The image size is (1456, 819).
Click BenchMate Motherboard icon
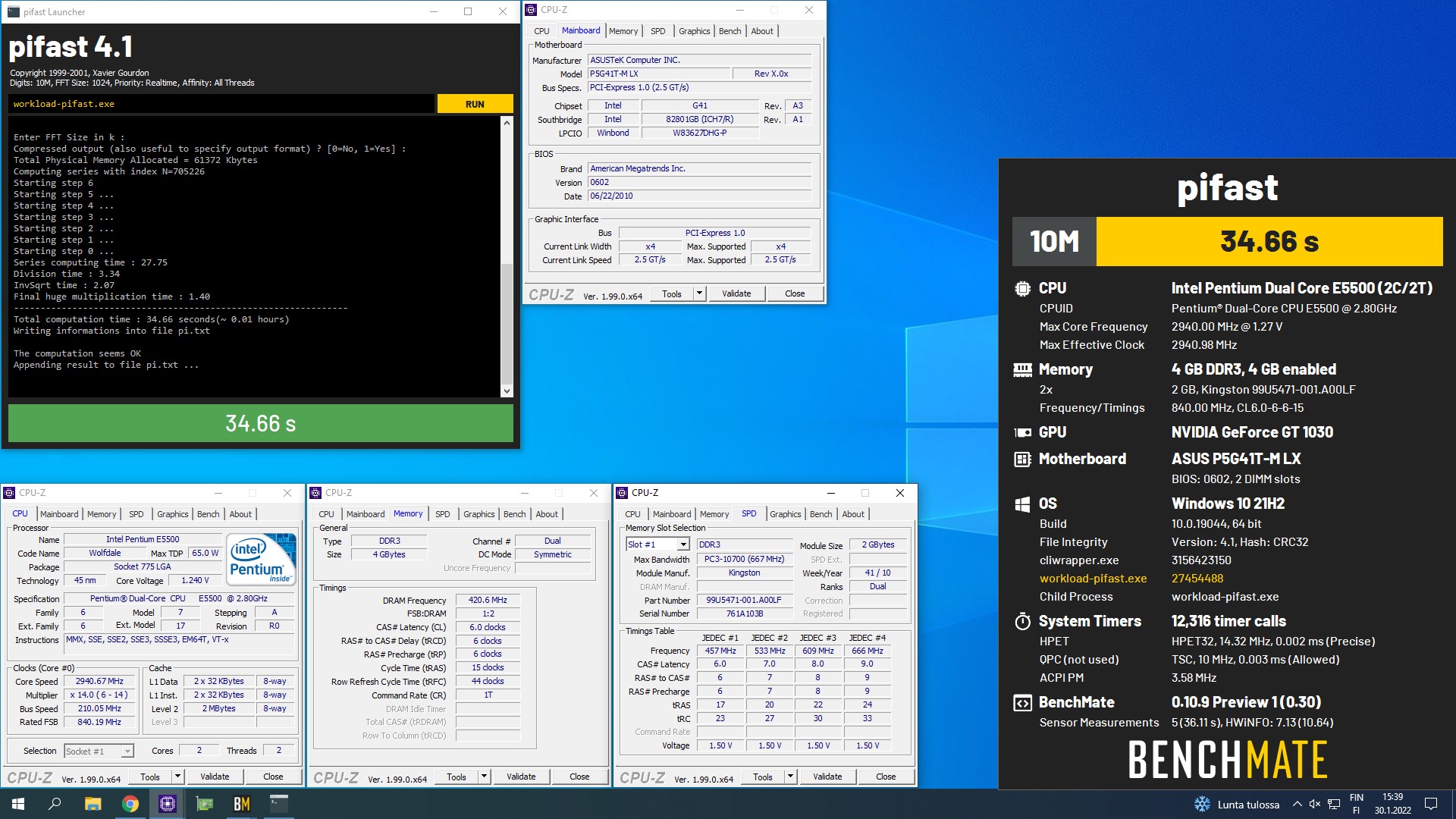point(1022,459)
